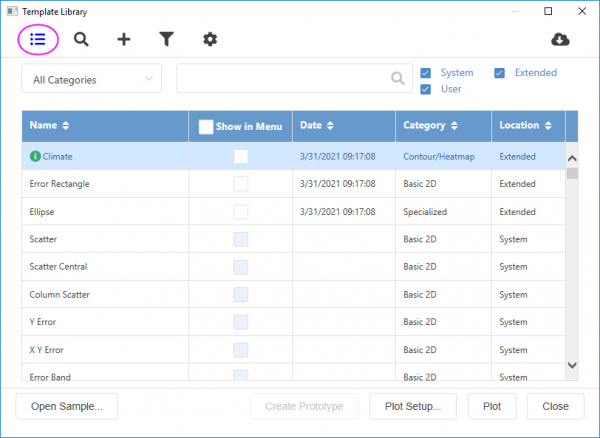Toggle the filter funnel icon
The height and width of the screenshot is (438, 600).
click(x=167, y=40)
